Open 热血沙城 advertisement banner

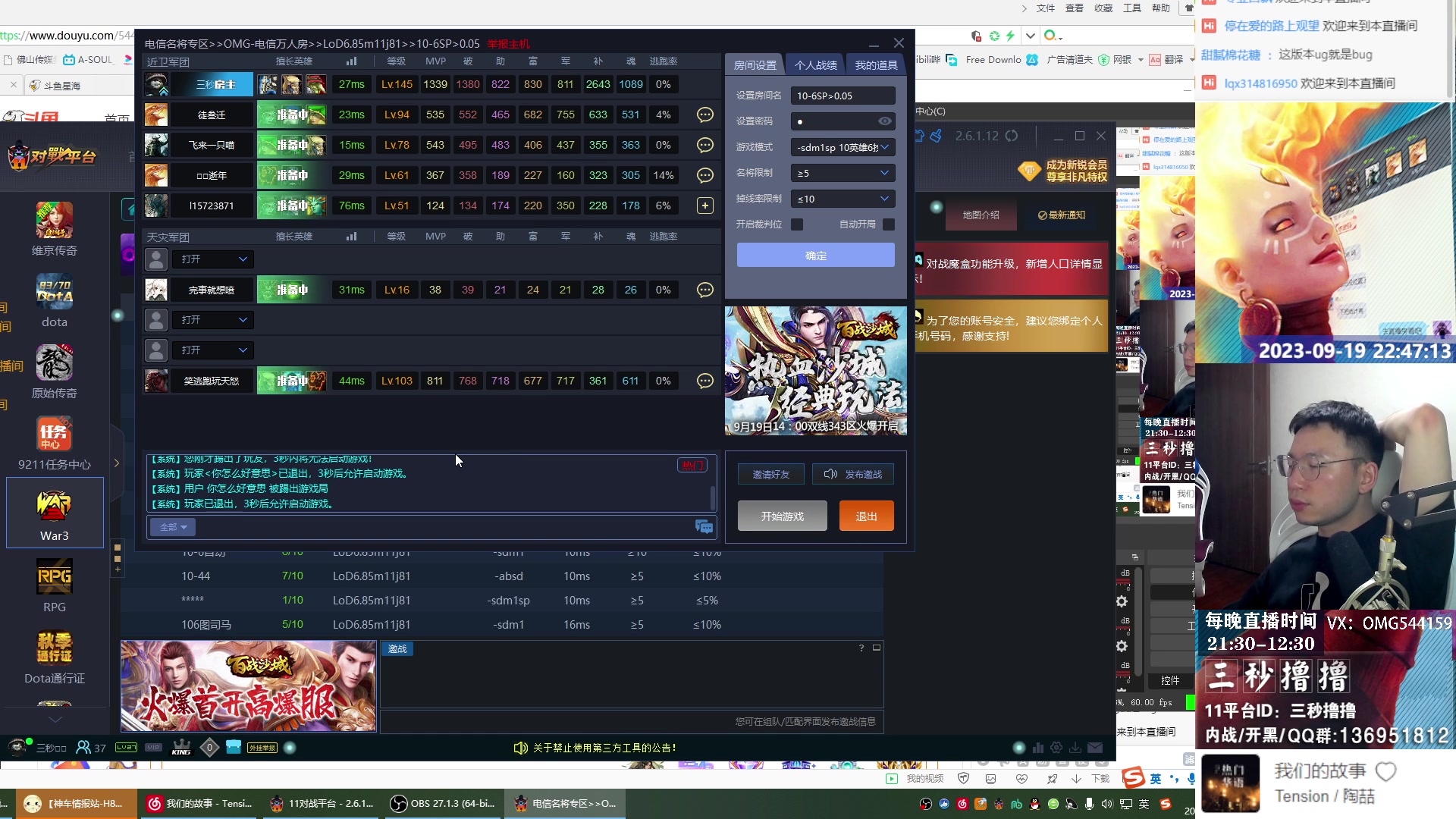[816, 371]
